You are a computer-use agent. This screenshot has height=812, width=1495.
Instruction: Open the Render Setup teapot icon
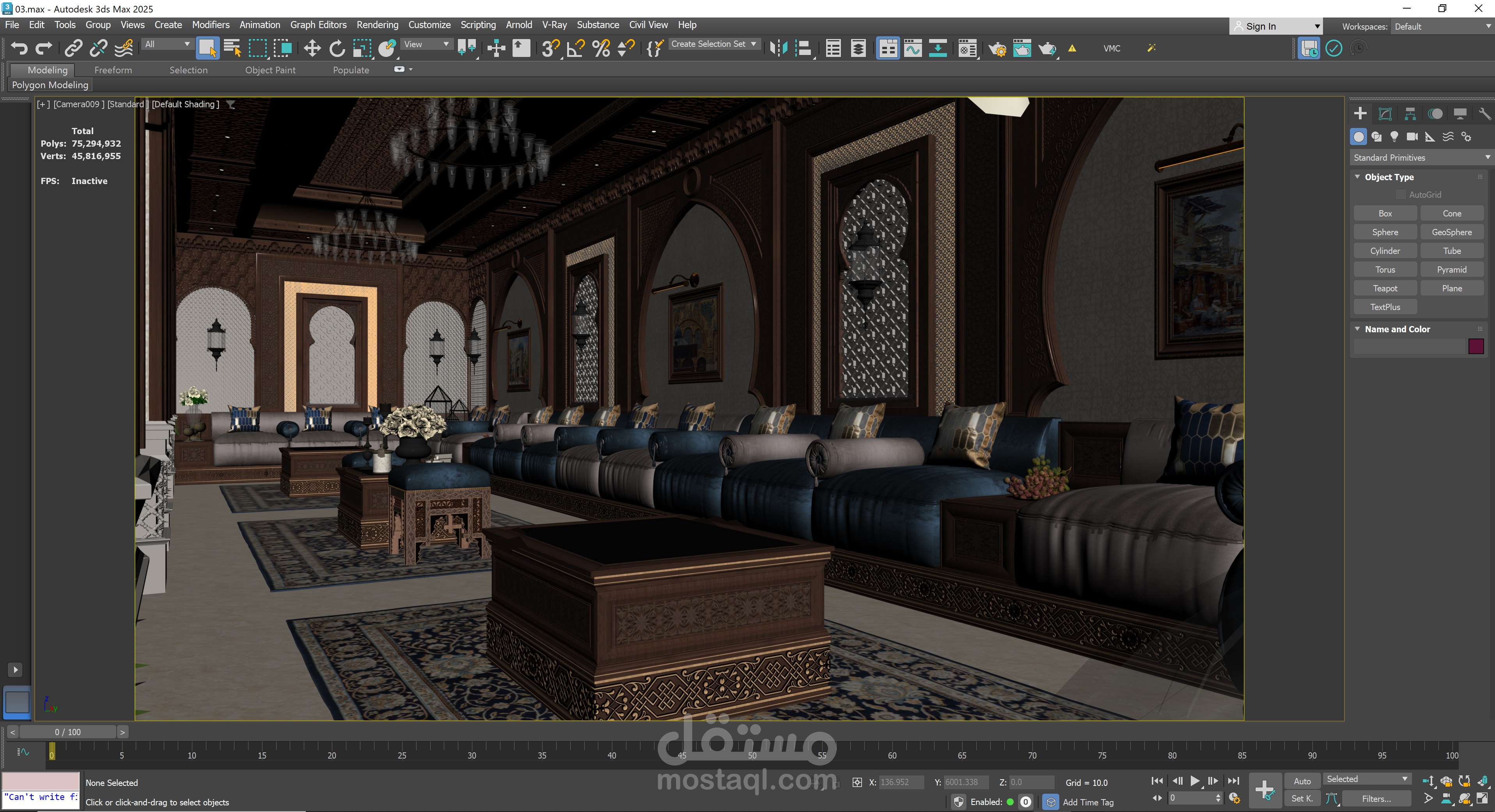point(997,48)
